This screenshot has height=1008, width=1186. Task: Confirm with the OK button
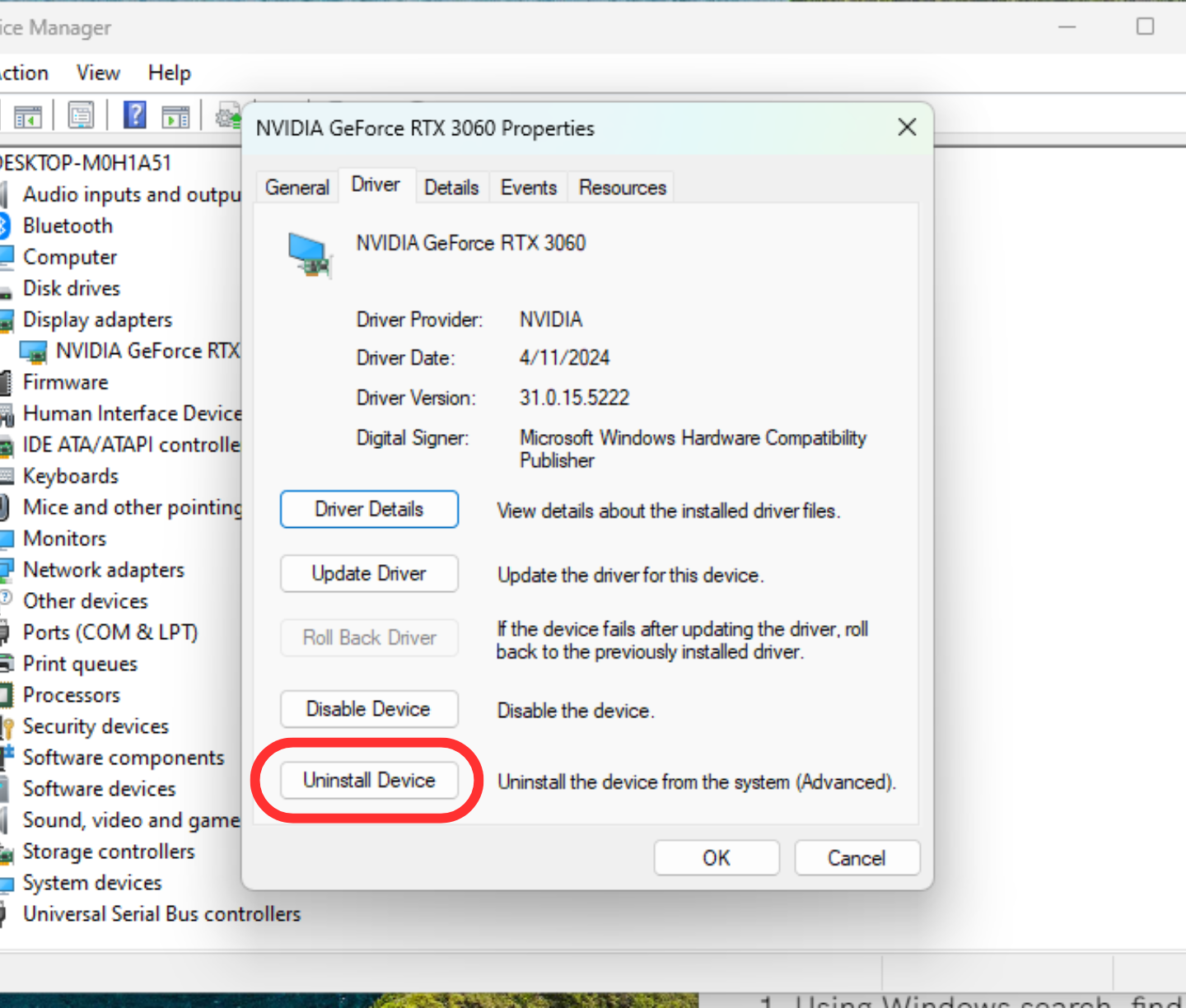[717, 858]
